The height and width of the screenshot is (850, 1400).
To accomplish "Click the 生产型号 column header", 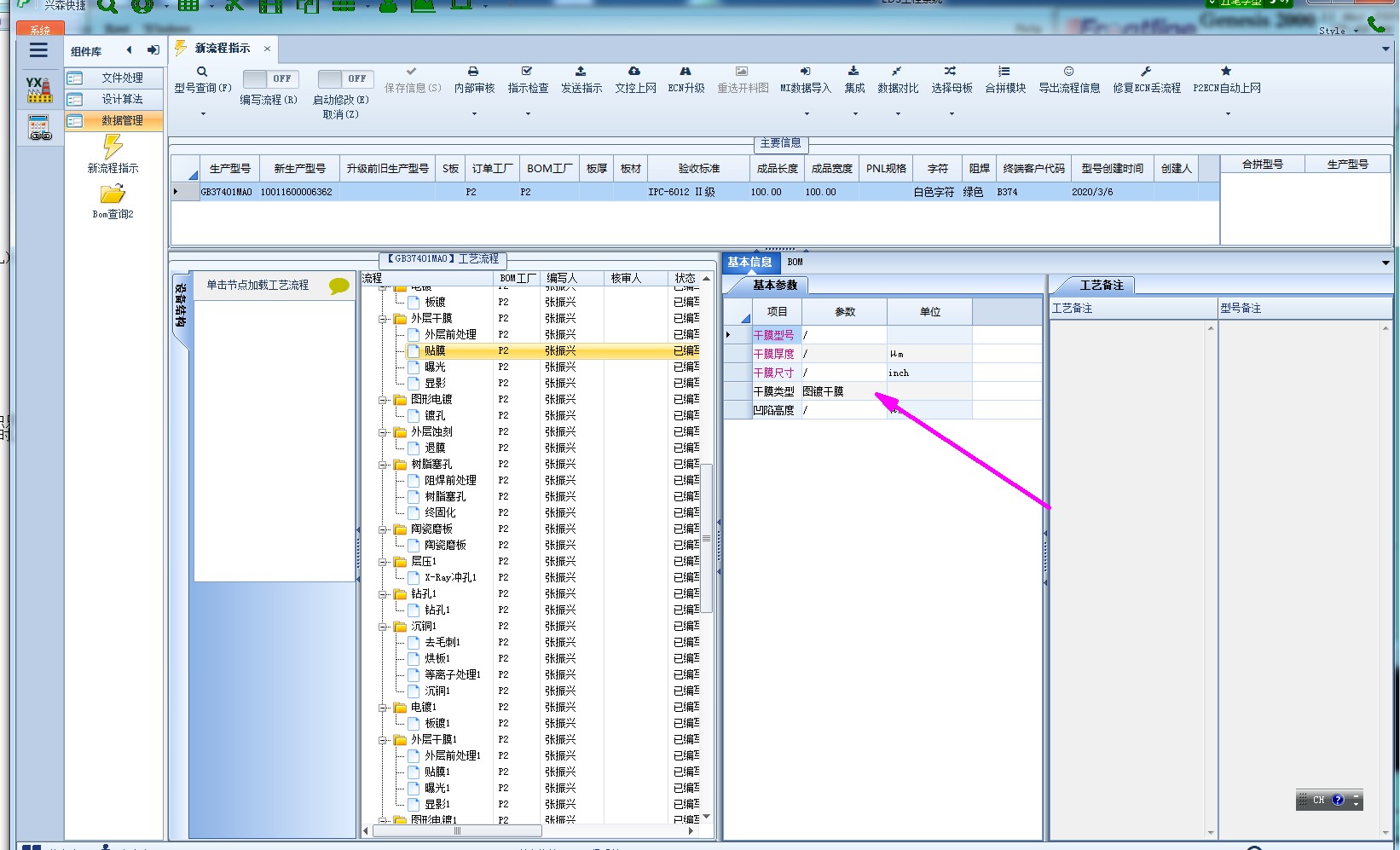I will click(230, 169).
